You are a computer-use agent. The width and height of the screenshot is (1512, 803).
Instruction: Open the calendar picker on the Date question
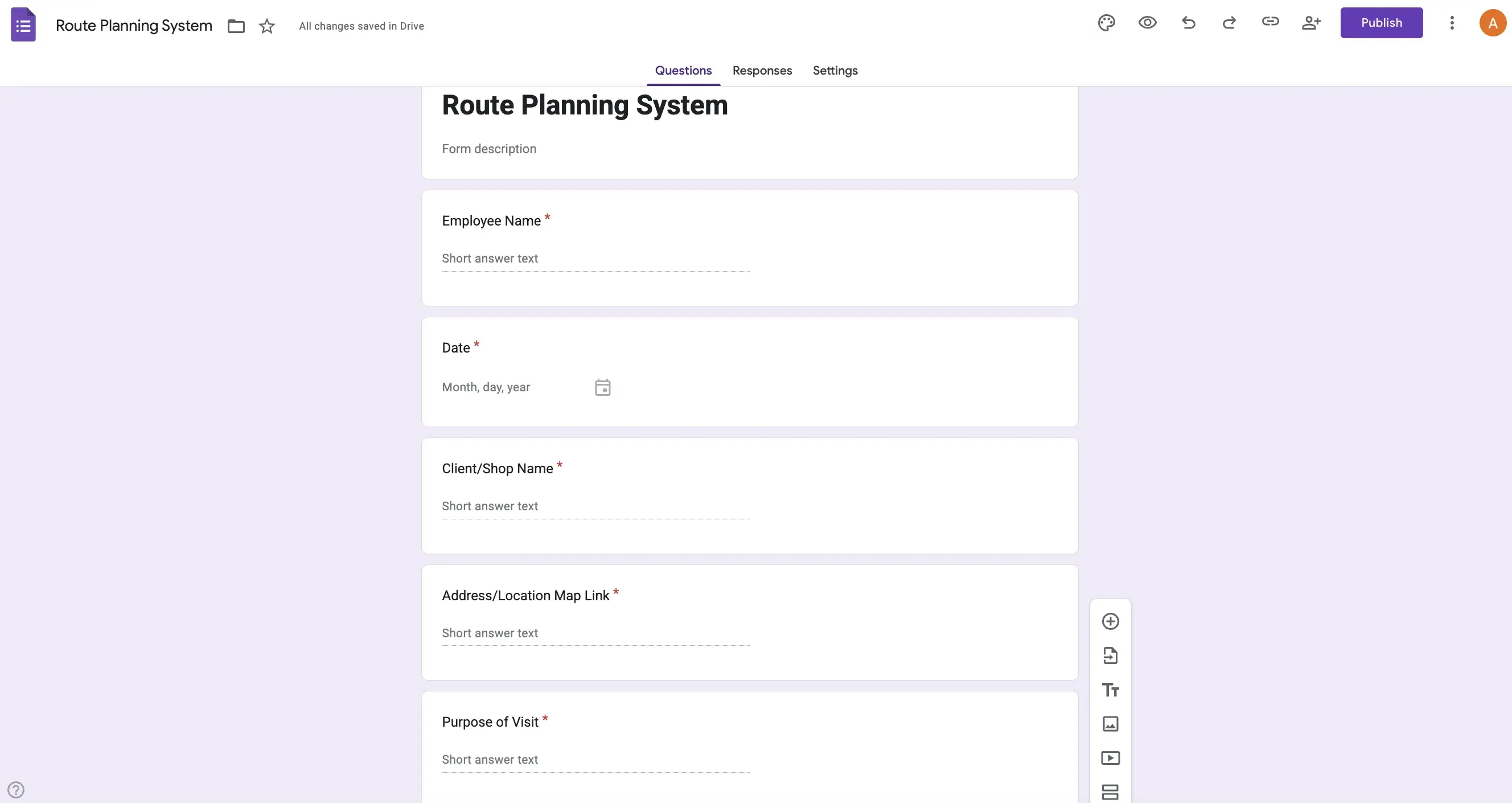603,387
